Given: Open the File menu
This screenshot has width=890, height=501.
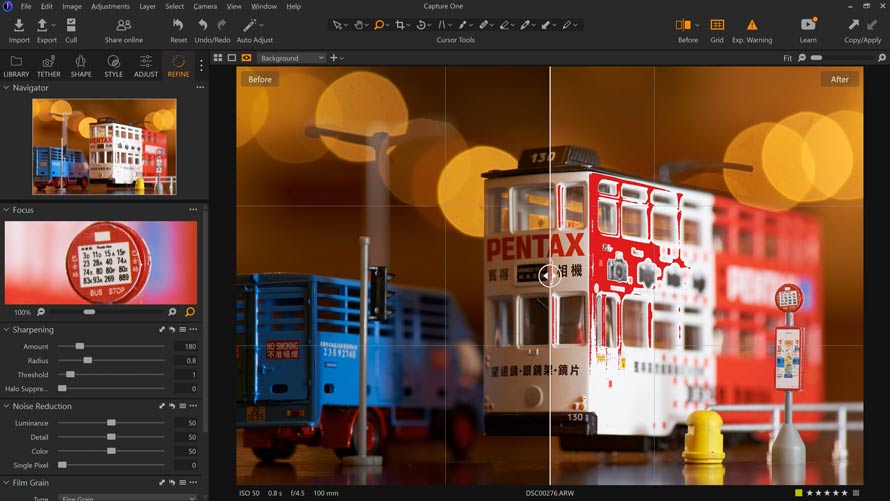Looking at the screenshot, I should click(x=26, y=6).
